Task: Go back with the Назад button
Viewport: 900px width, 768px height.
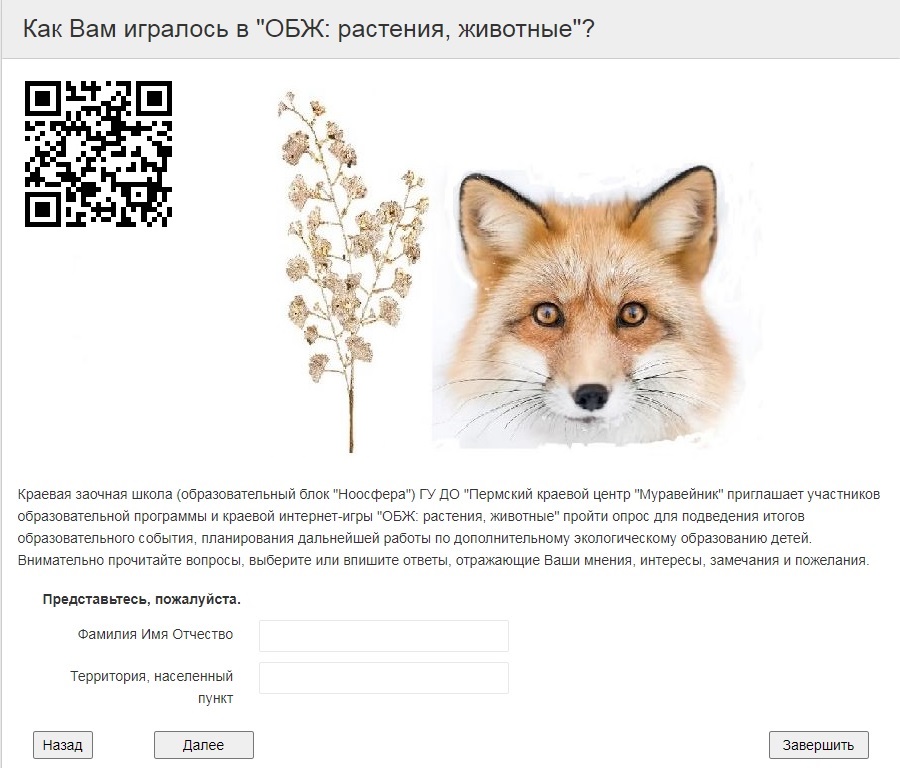Action: pos(63,745)
